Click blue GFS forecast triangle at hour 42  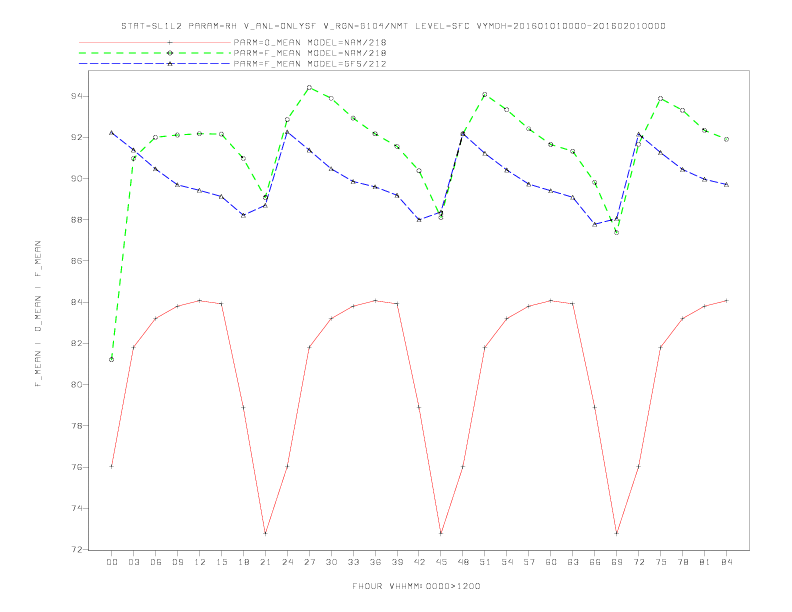coord(419,220)
